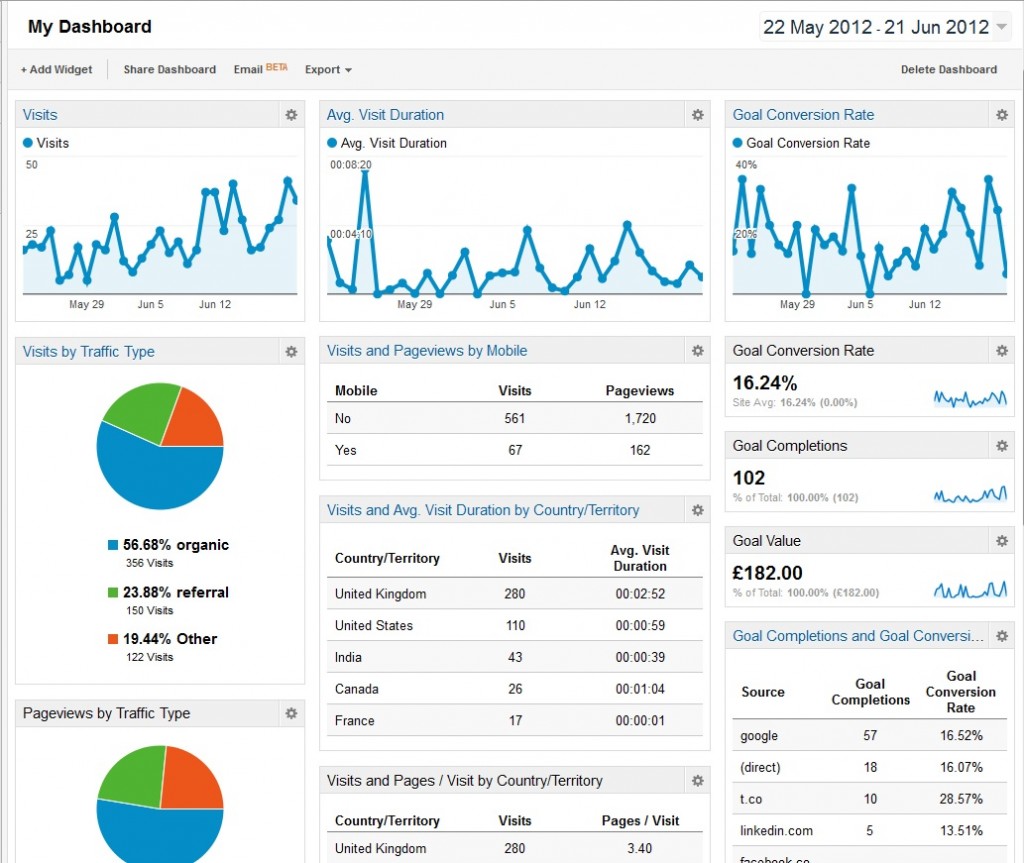Screen dimensions: 1024x863
Task: Open settings gear on Visits and Pageviews by Mobile
Action: coord(698,350)
